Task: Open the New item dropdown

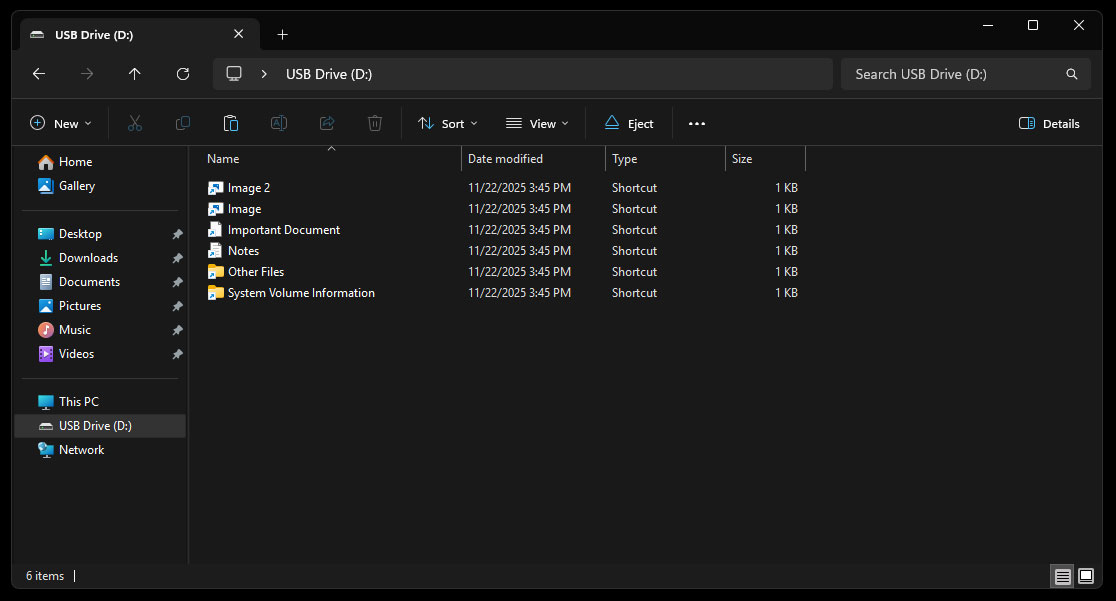Action: tap(61, 124)
